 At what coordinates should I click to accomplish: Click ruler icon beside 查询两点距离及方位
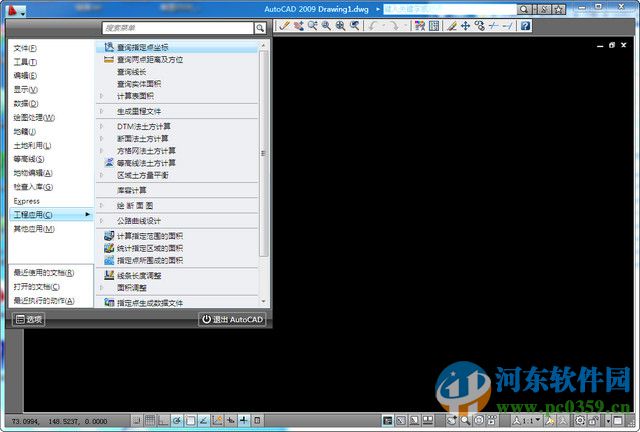[109, 60]
